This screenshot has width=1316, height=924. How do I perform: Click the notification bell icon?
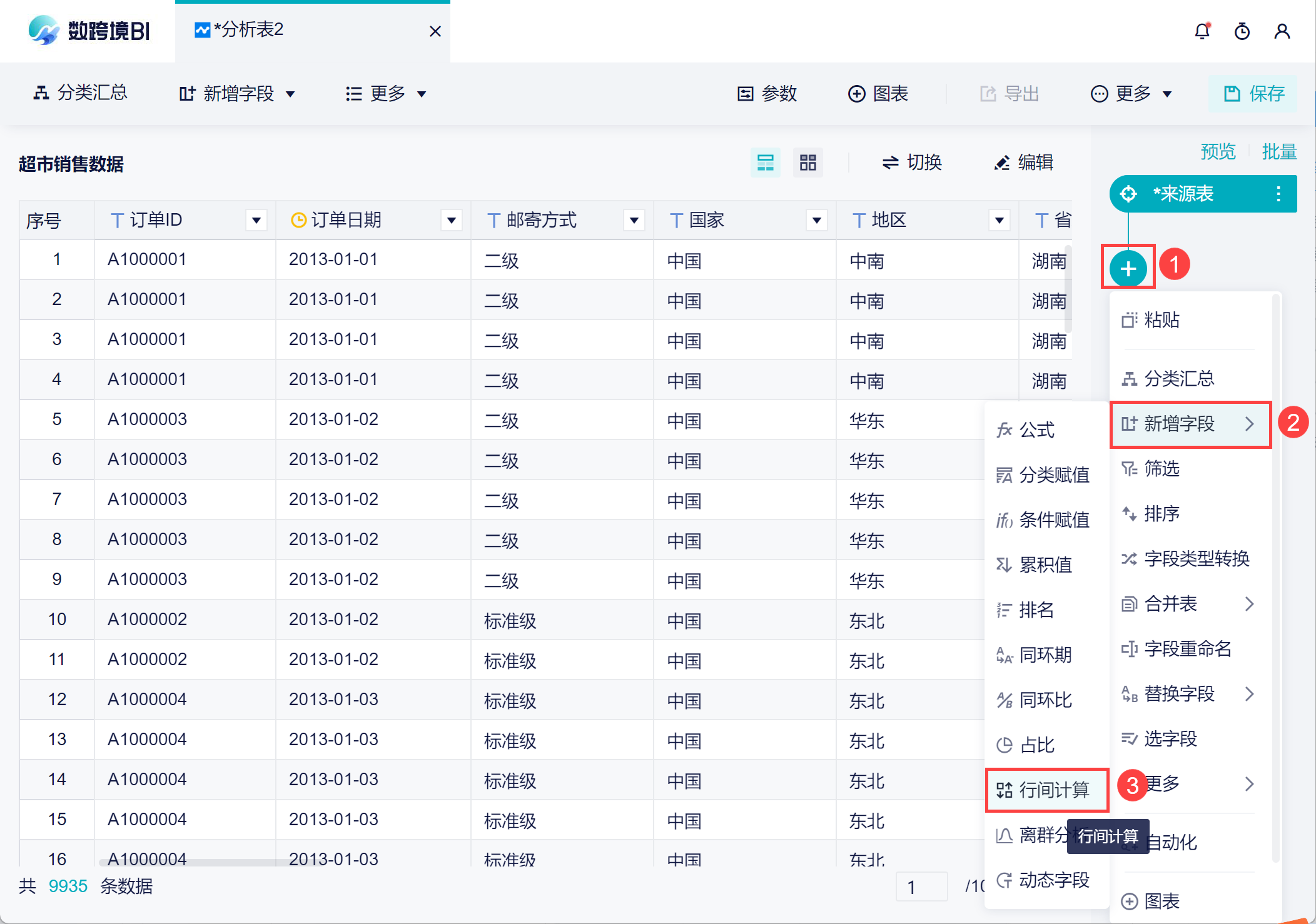coord(1202,31)
